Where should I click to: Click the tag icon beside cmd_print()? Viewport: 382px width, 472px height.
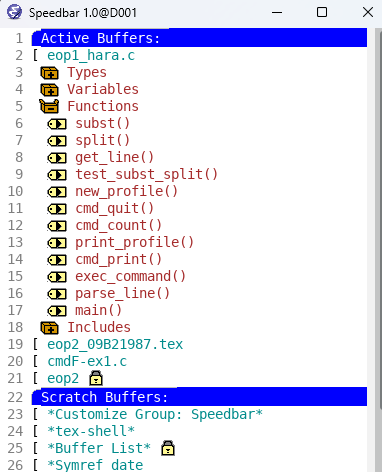(57, 260)
